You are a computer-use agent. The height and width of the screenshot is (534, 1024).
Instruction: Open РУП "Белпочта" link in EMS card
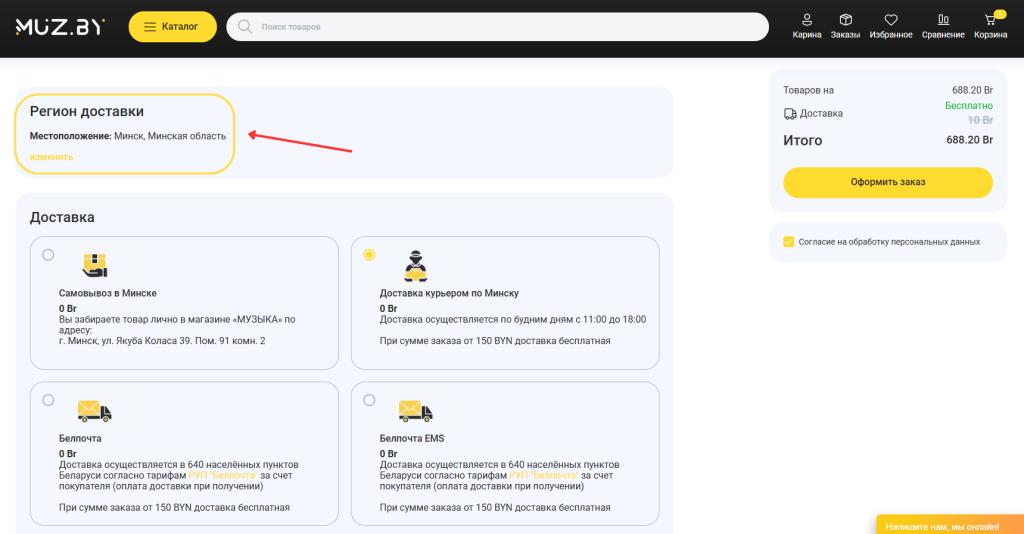click(543, 475)
